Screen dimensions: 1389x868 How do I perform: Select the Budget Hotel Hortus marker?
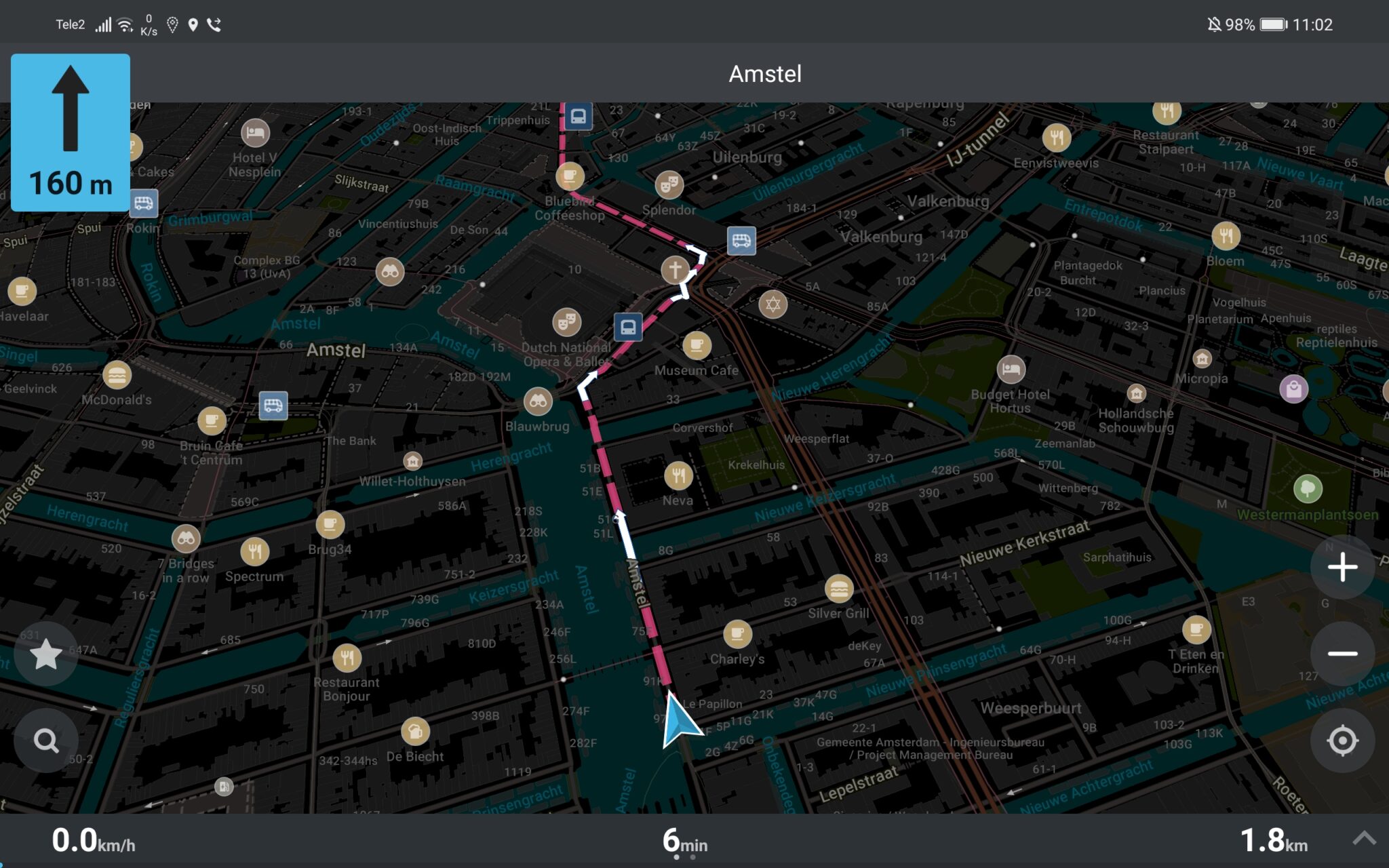pos(1011,370)
